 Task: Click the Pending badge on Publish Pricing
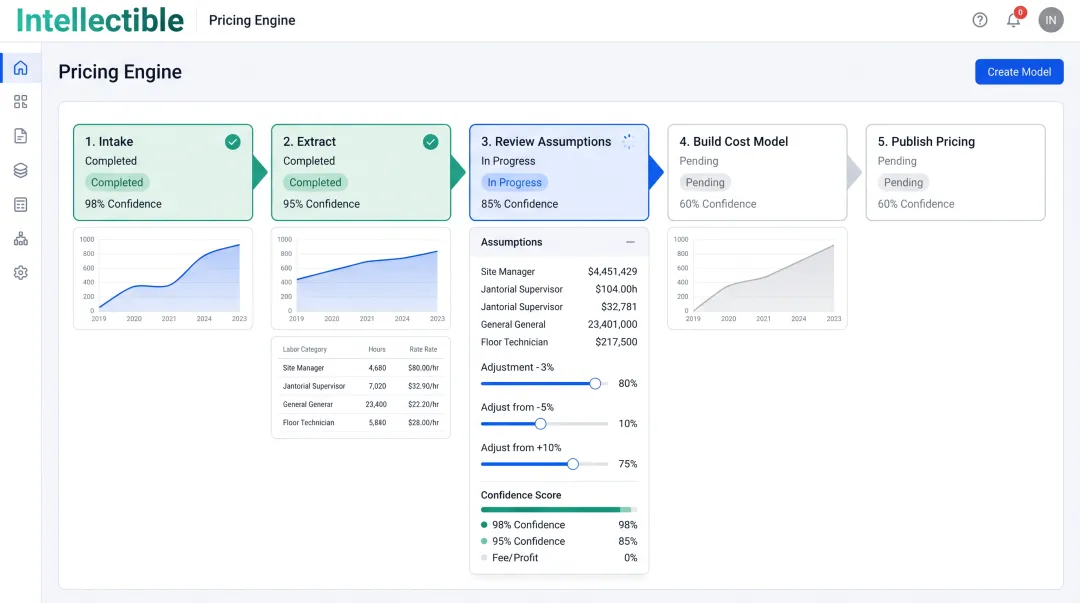(903, 183)
